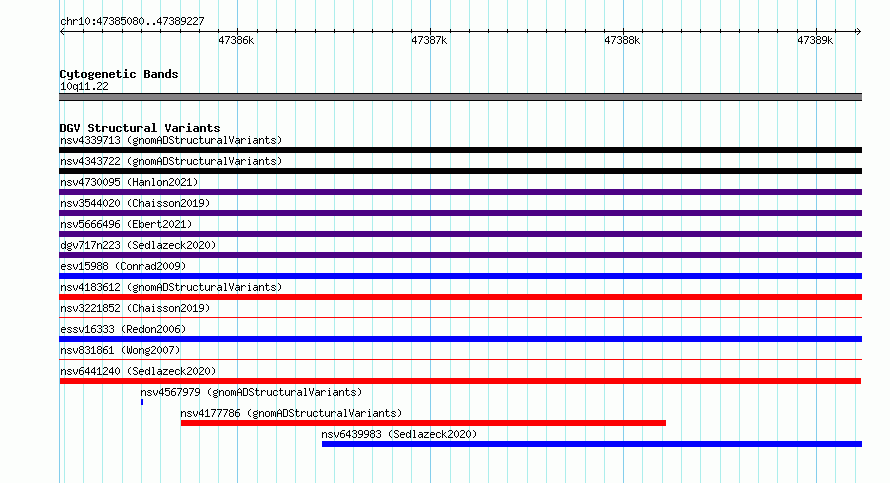Open the nsv3221852 (Chaisson2019) label
890x483 pixels.
[x=135, y=308]
